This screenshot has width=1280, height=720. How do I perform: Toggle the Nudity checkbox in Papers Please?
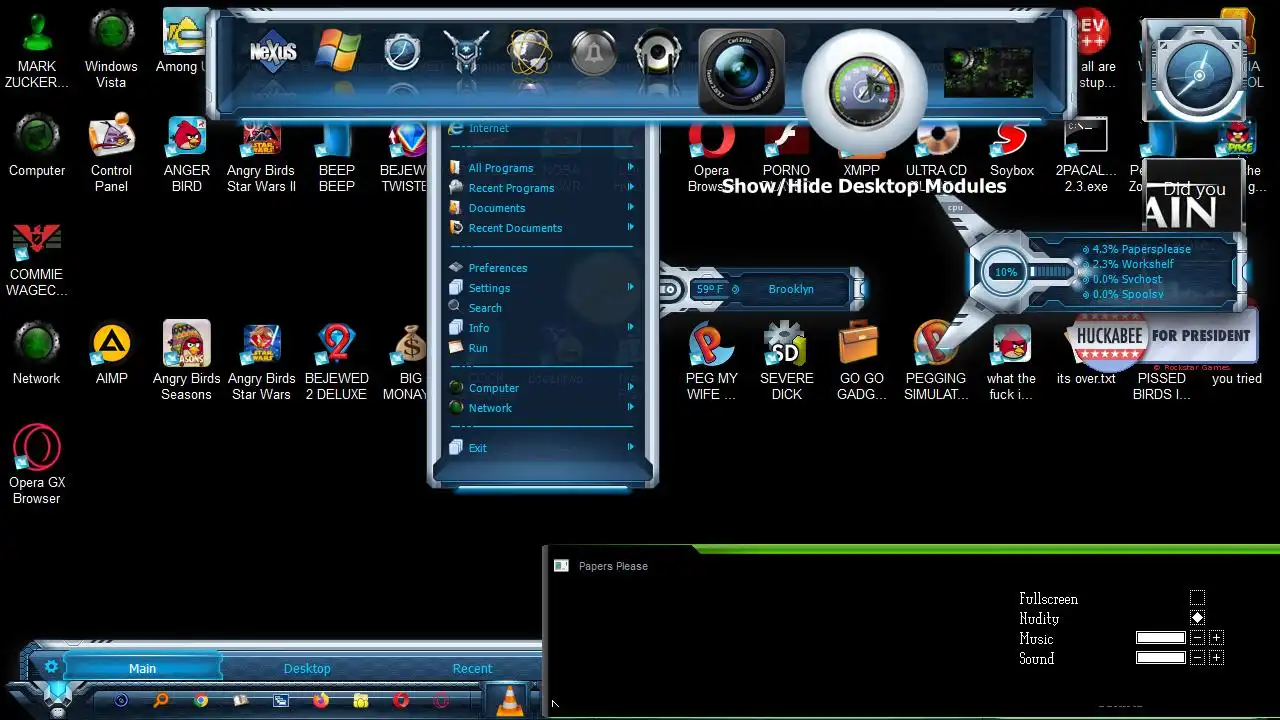pyautogui.click(x=1198, y=618)
